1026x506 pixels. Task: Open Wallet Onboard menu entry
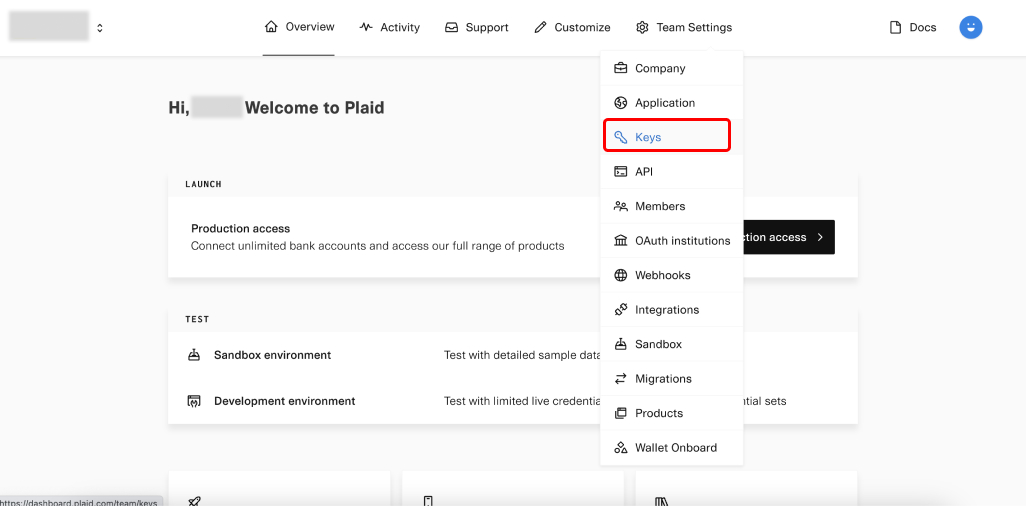pos(675,448)
